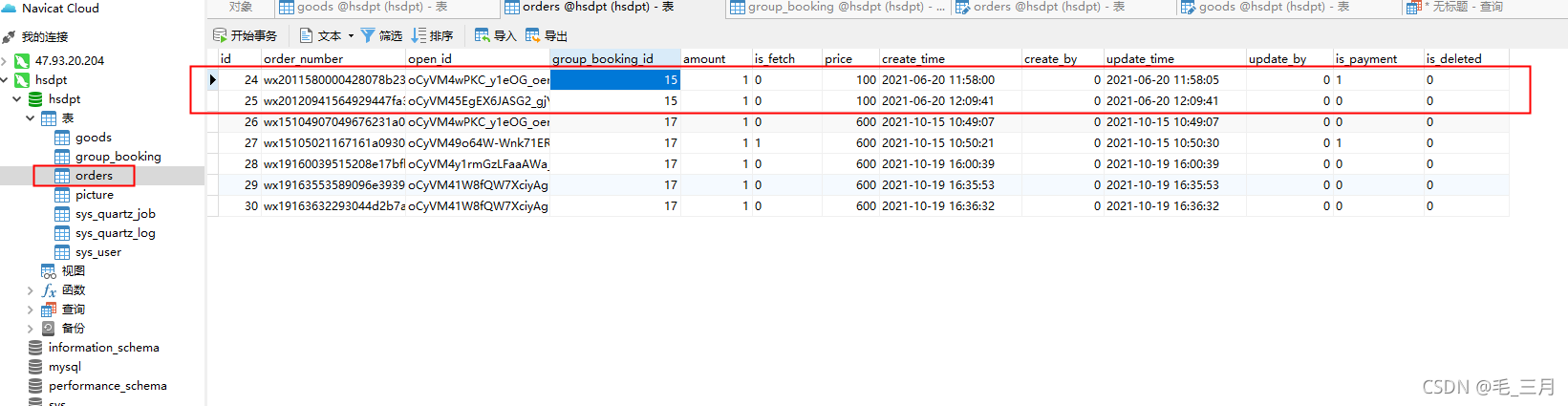Click the price column header
Viewport: 1568px width, 406px height.
tap(851, 58)
